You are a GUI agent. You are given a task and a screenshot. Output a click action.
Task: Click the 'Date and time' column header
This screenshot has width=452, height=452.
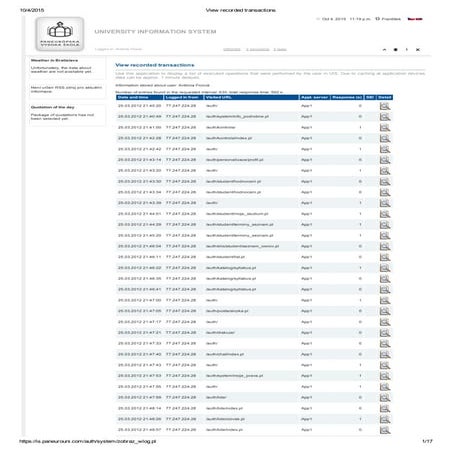[x=140, y=97]
